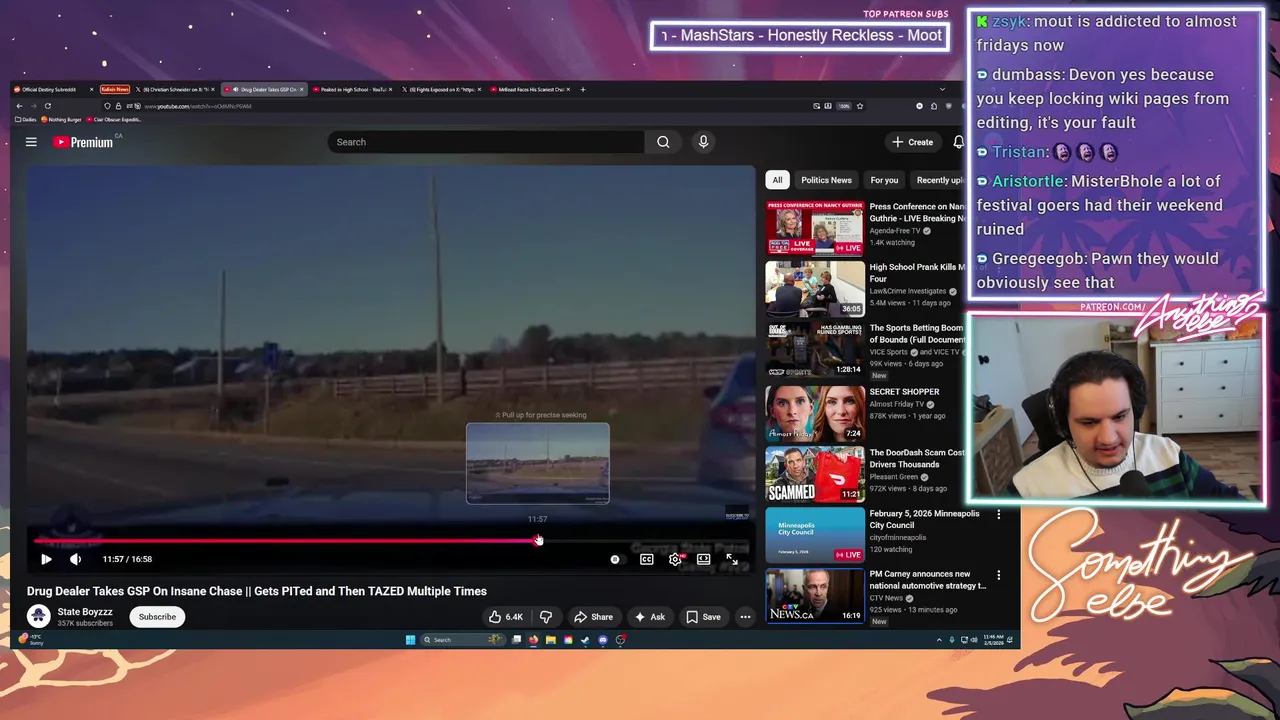
Task: Open High School Prank Kills video thumbnail
Action: pyautogui.click(x=815, y=289)
